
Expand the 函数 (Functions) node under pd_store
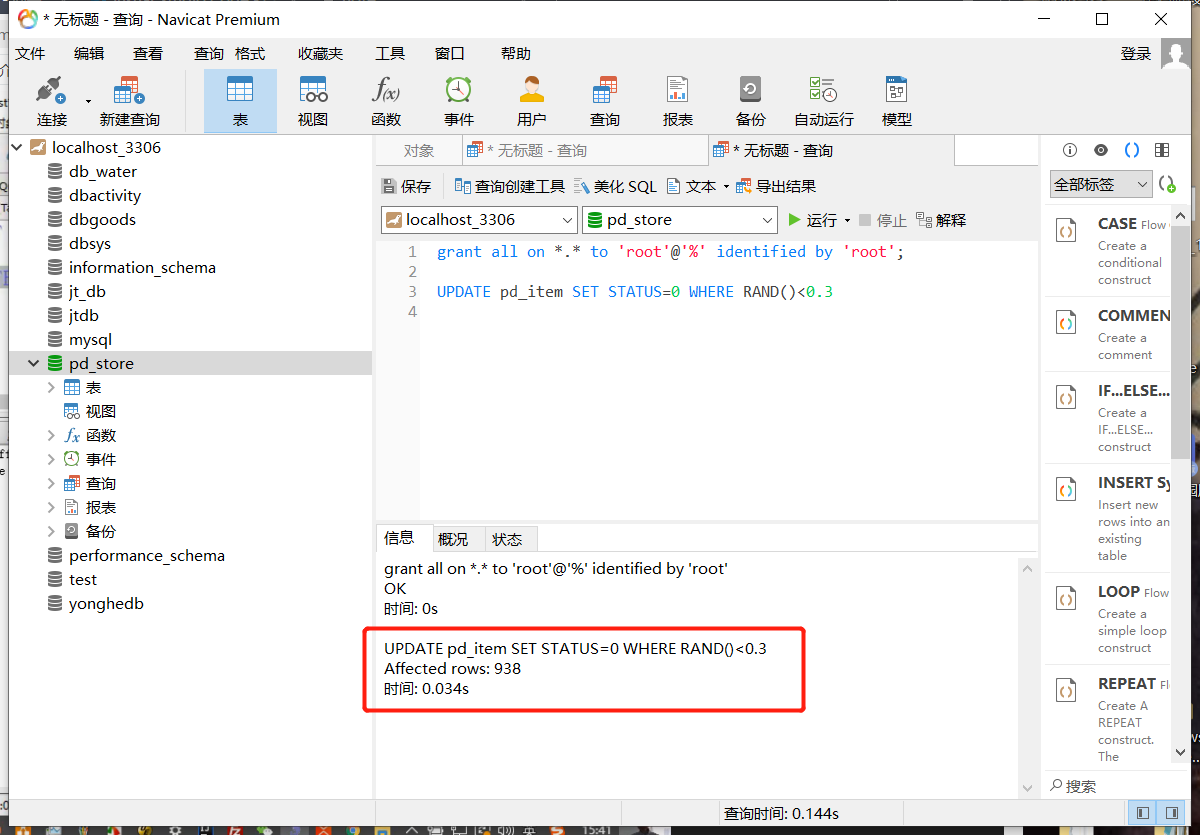tap(51, 436)
